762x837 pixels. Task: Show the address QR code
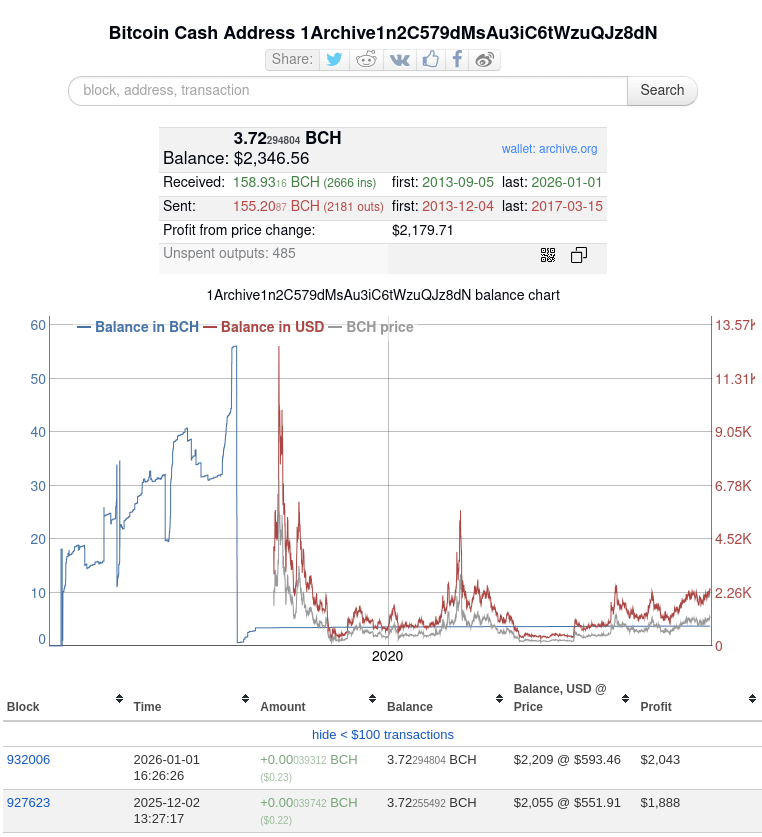click(x=548, y=256)
